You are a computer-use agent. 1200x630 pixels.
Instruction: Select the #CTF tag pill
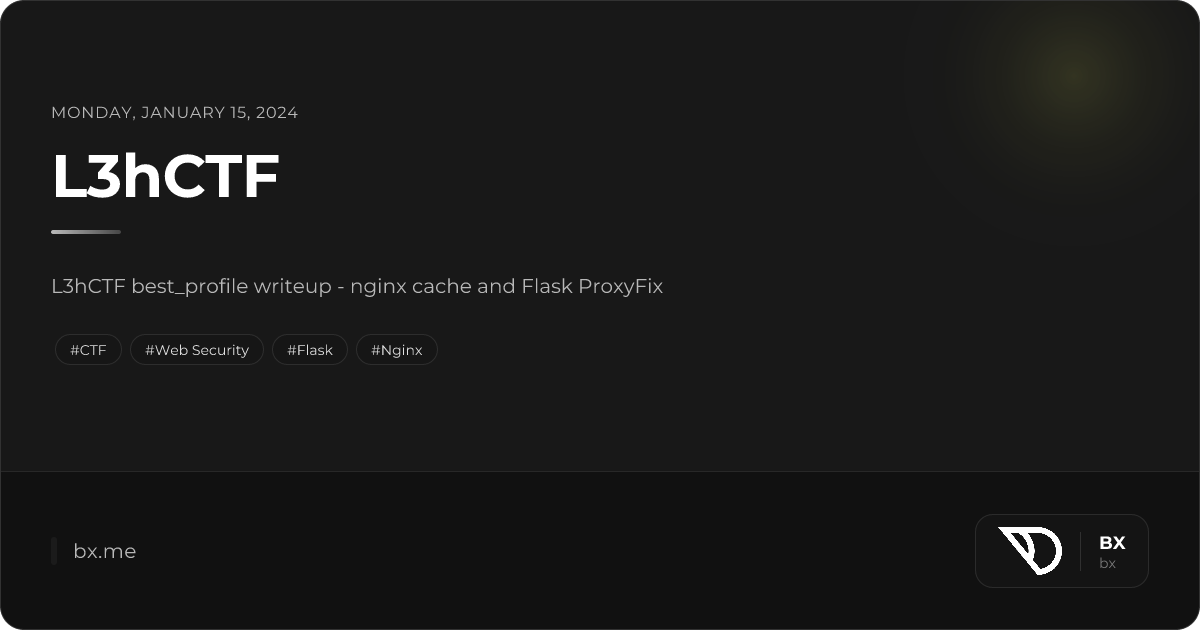click(x=88, y=350)
